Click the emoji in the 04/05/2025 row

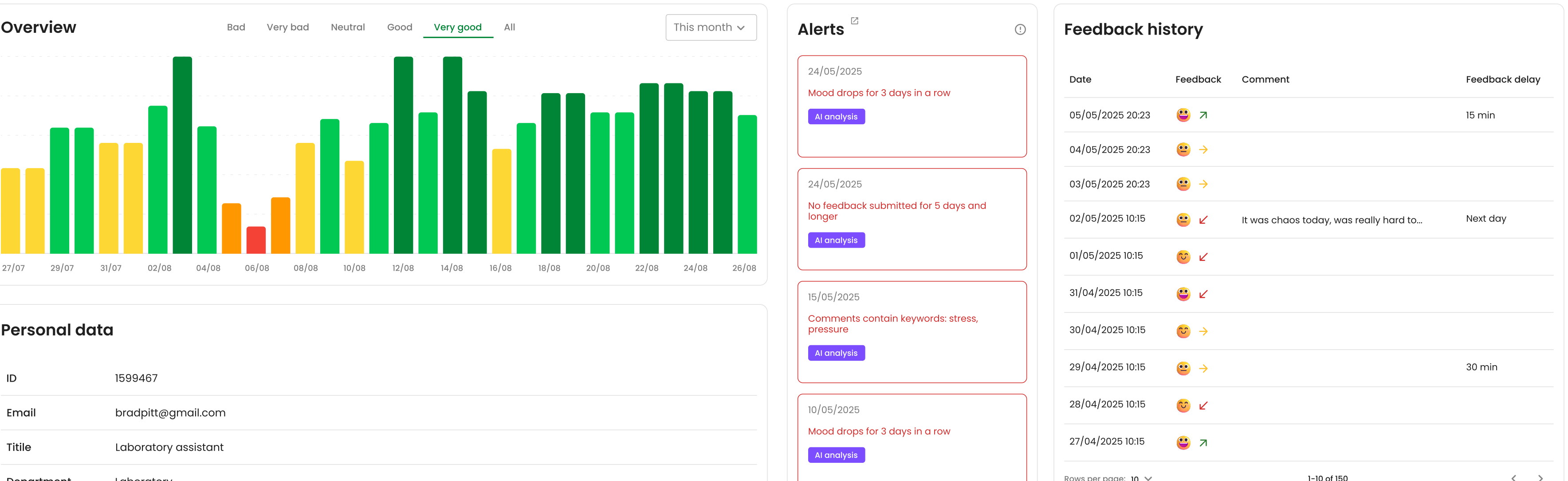(1183, 149)
